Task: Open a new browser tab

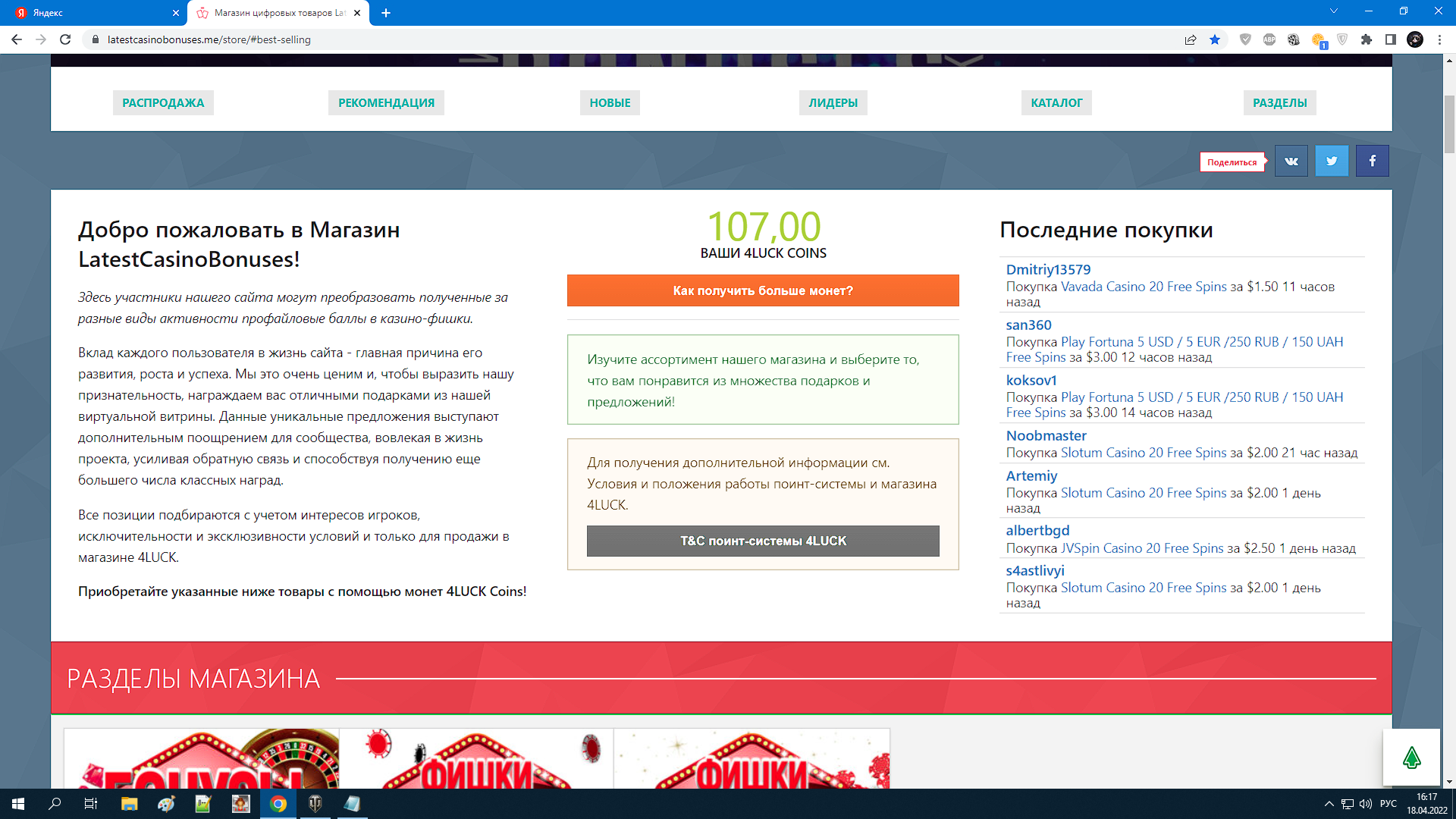Action: pos(386,13)
